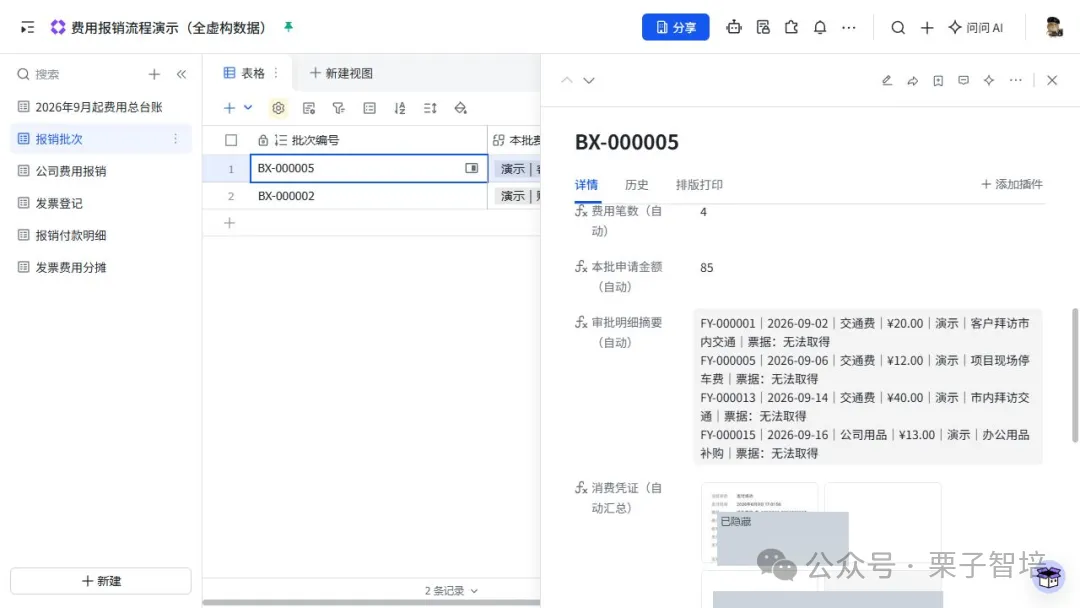Screen dimensions: 1080x608
Task: Switch to 历史 tab
Action: tap(636, 185)
